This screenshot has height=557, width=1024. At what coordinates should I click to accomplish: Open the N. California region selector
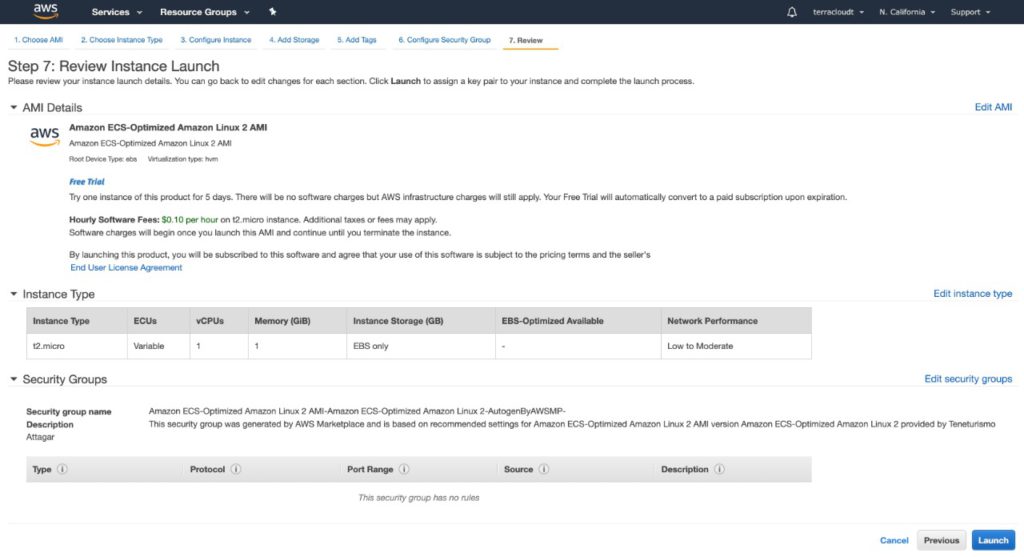pos(907,12)
